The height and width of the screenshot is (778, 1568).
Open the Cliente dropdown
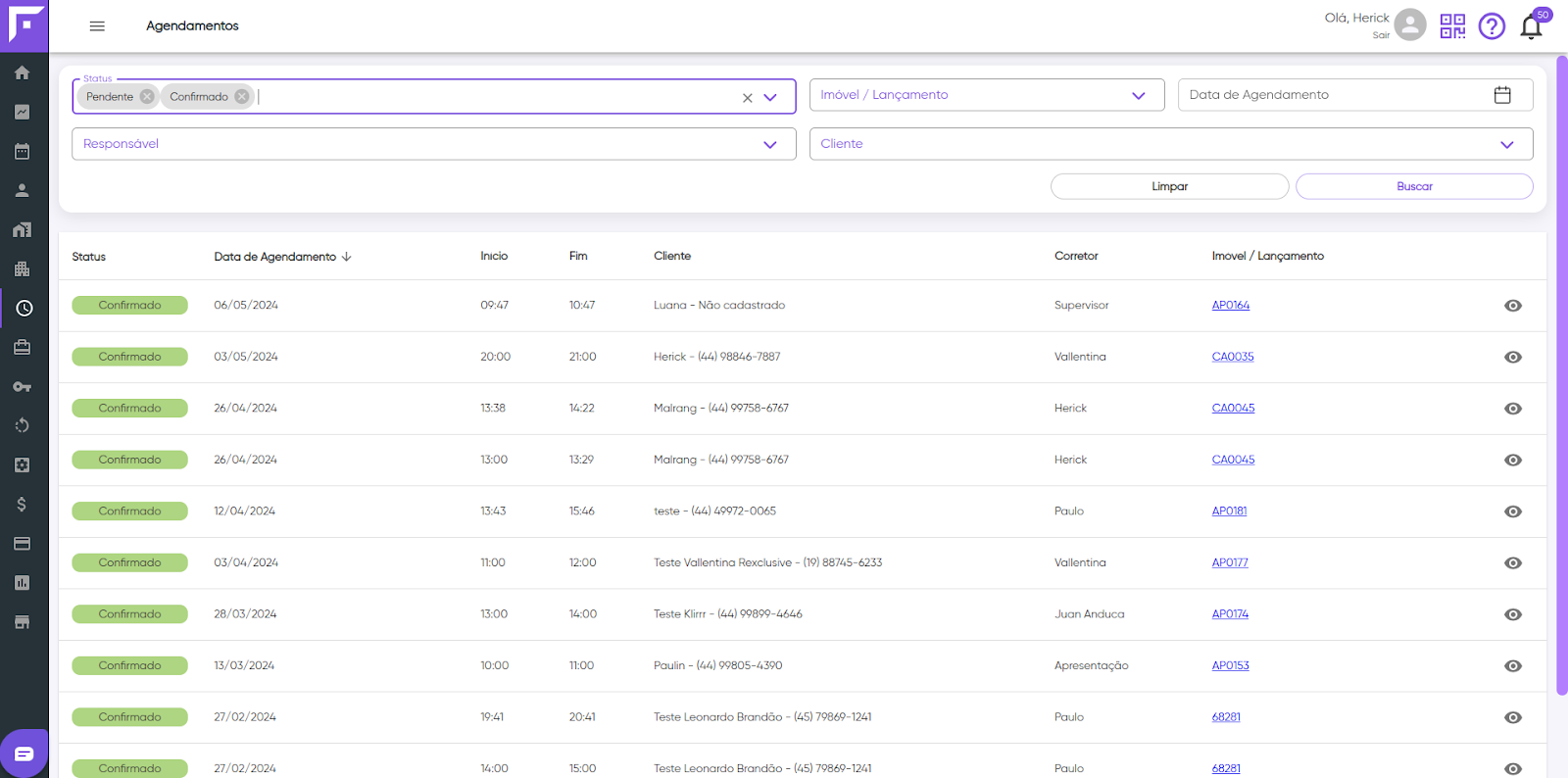pyautogui.click(x=1171, y=144)
